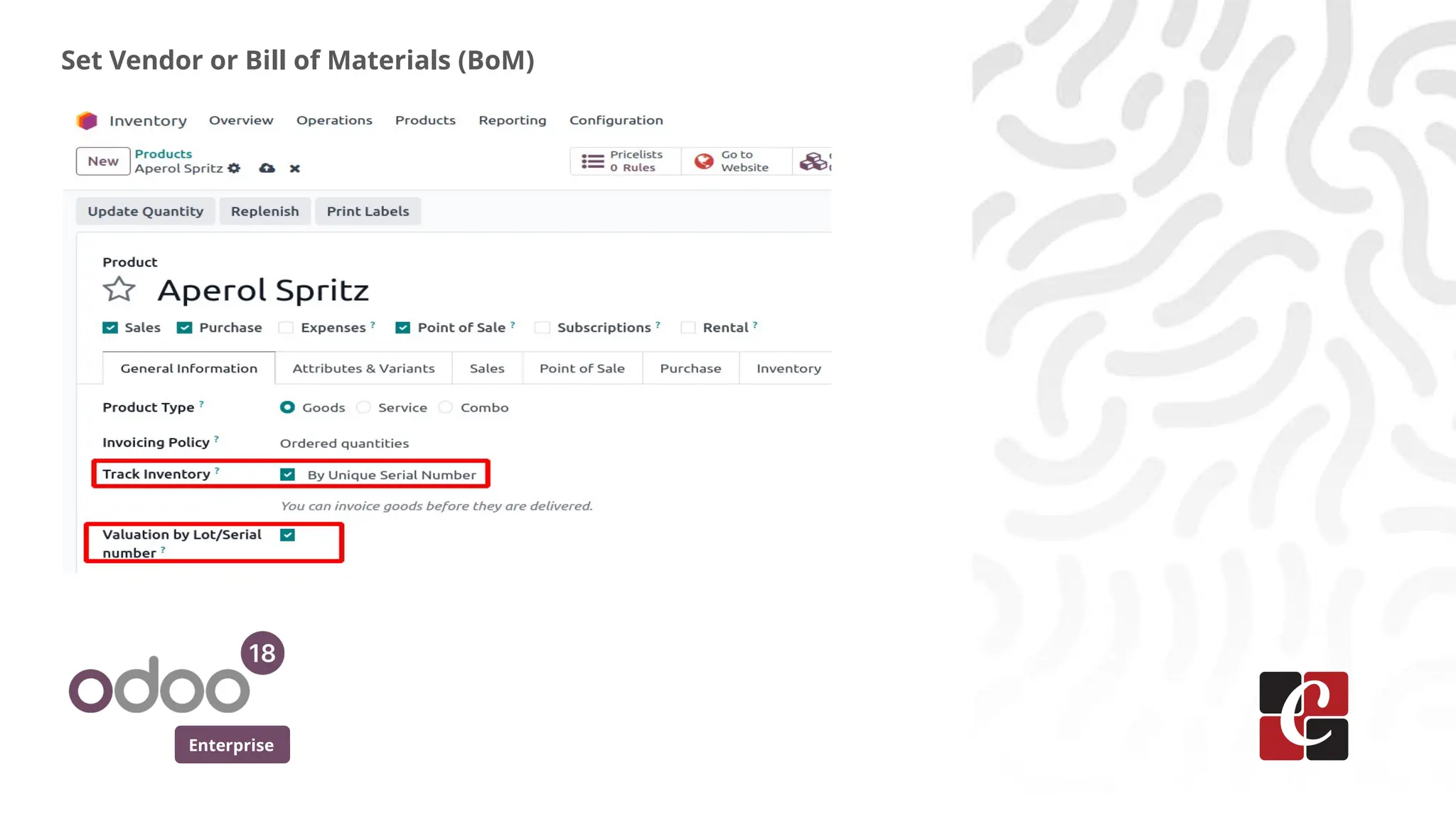
Task: Switch to Attributes & Variants tab
Action: click(x=363, y=368)
